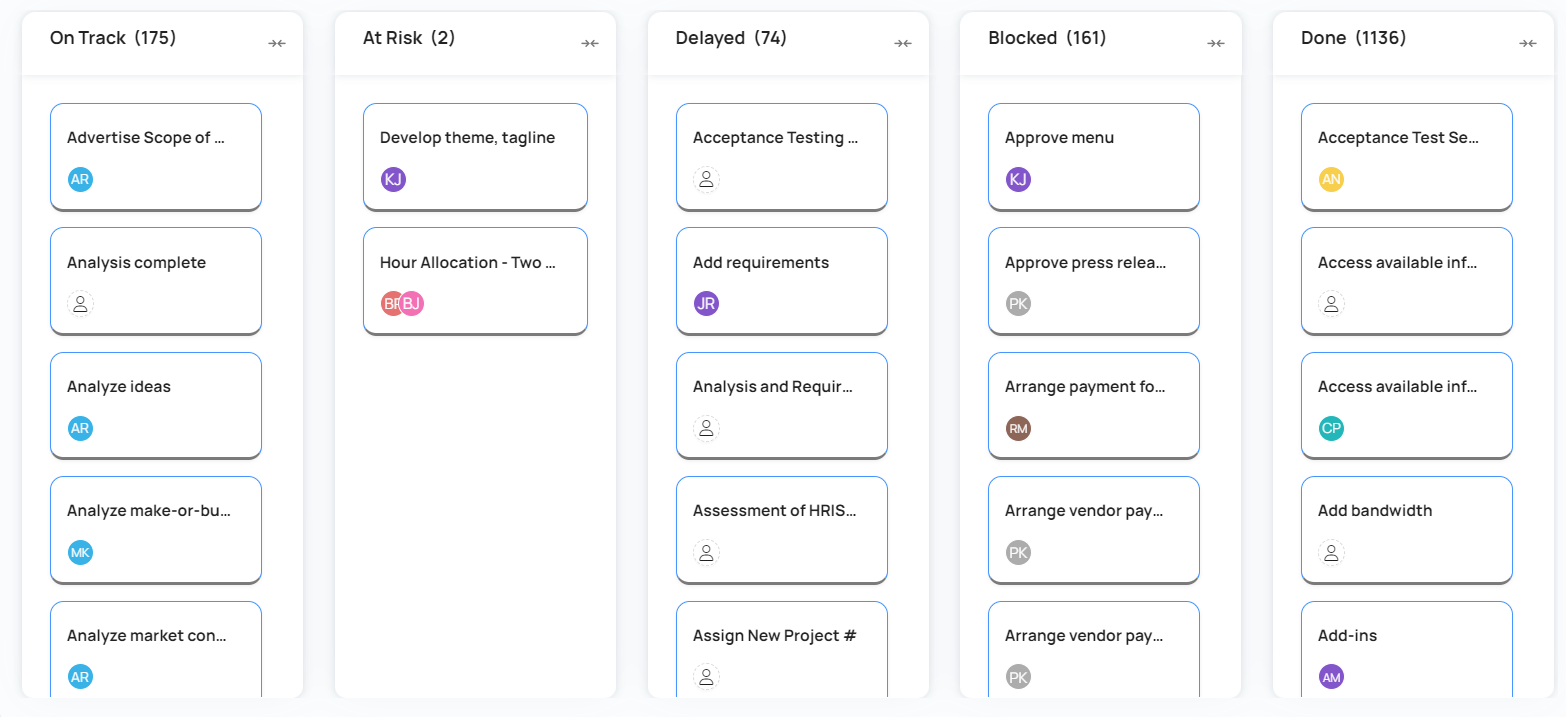Click RM avatar on Arrange payment card
This screenshot has height=717, width=1566.
(x=1018, y=429)
